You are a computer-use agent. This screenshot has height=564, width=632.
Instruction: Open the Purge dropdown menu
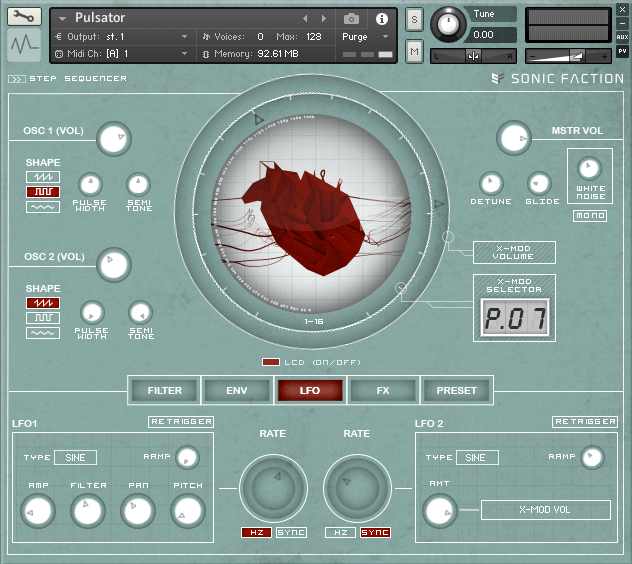(385, 37)
